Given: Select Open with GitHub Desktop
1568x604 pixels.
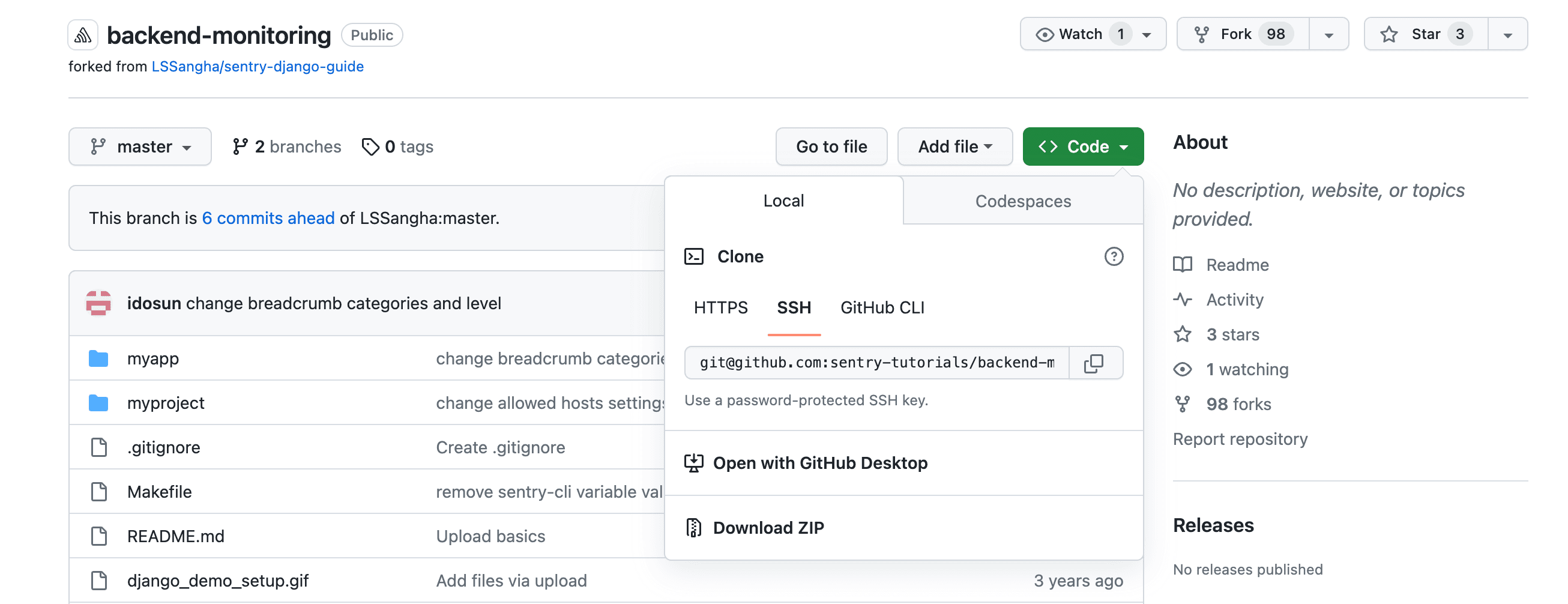Looking at the screenshot, I should click(x=821, y=463).
